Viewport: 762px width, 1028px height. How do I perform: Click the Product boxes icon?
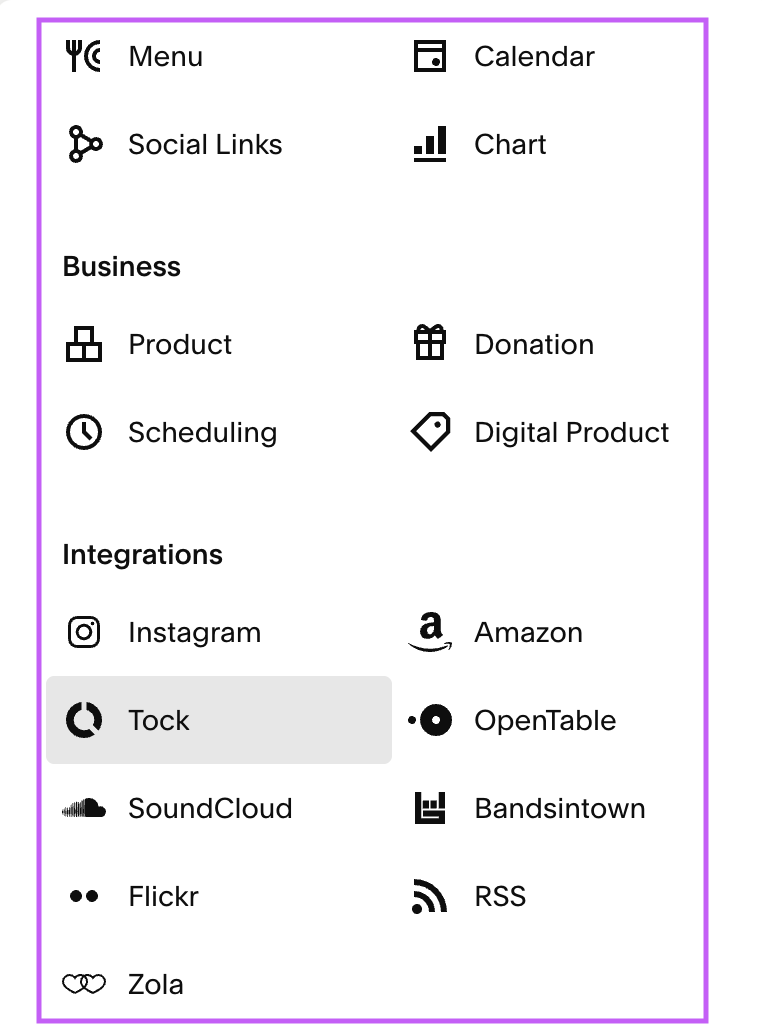point(84,344)
